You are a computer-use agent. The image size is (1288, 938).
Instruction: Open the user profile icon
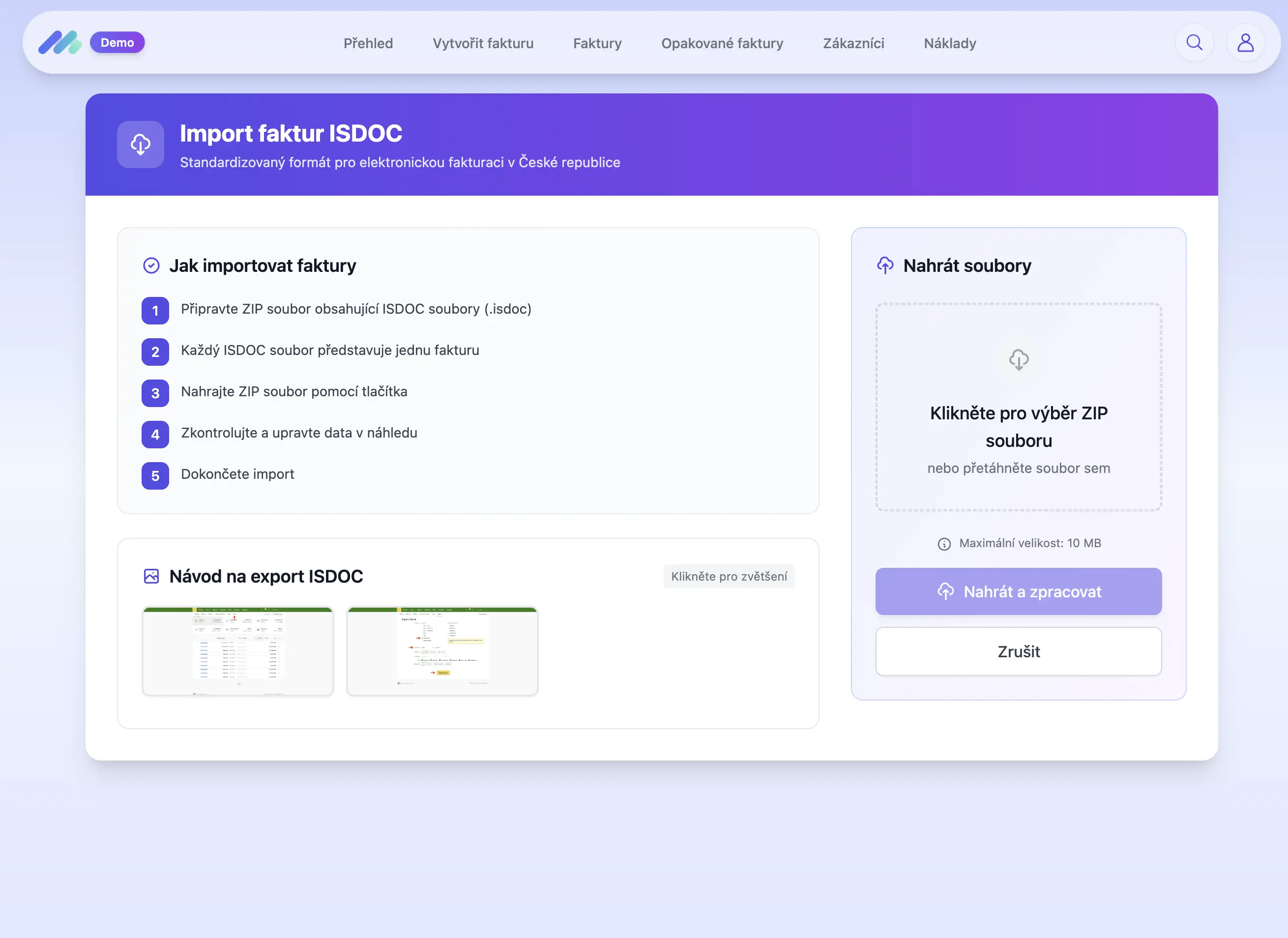pyautogui.click(x=1245, y=43)
